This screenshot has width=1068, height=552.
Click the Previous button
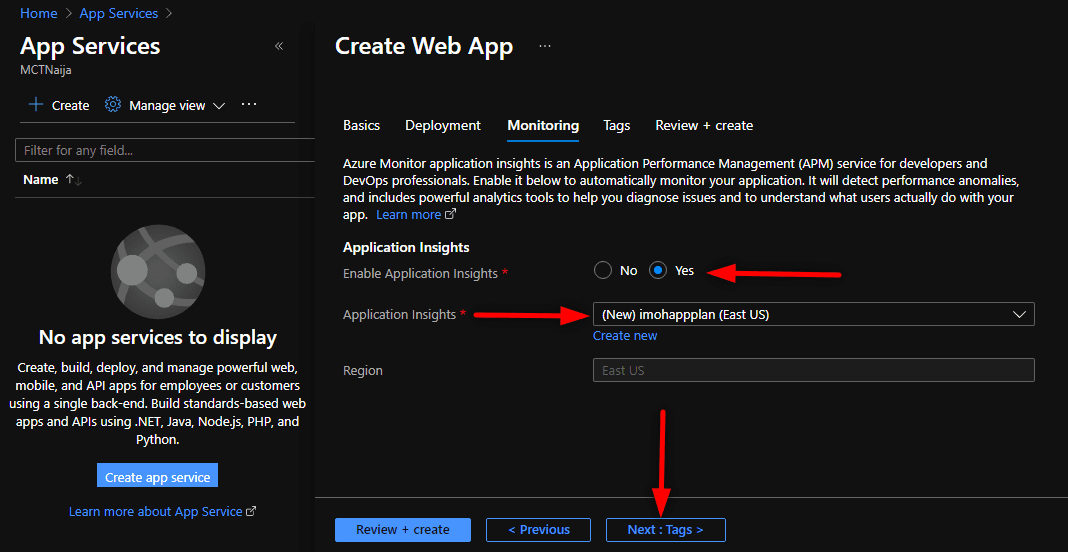538,530
